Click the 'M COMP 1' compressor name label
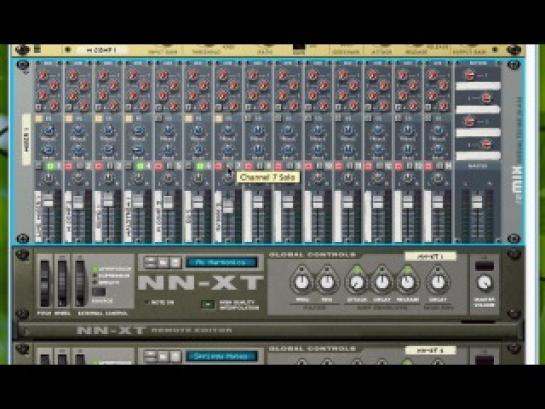Screen dimensions: 545x409 pos(101,50)
